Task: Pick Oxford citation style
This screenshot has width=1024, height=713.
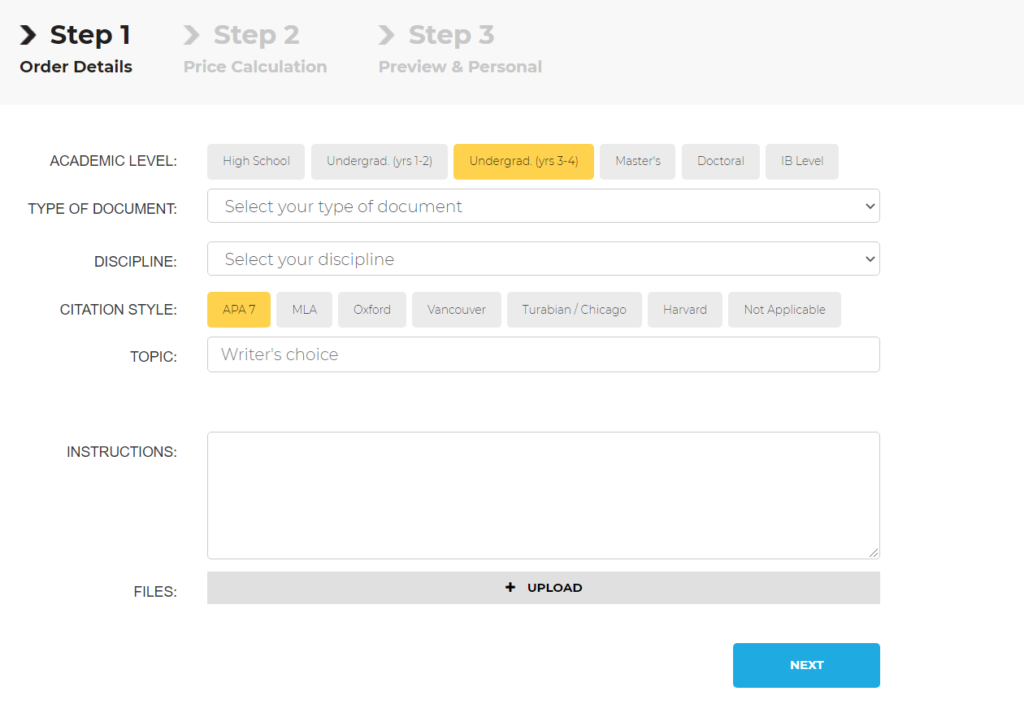Action: [x=372, y=309]
